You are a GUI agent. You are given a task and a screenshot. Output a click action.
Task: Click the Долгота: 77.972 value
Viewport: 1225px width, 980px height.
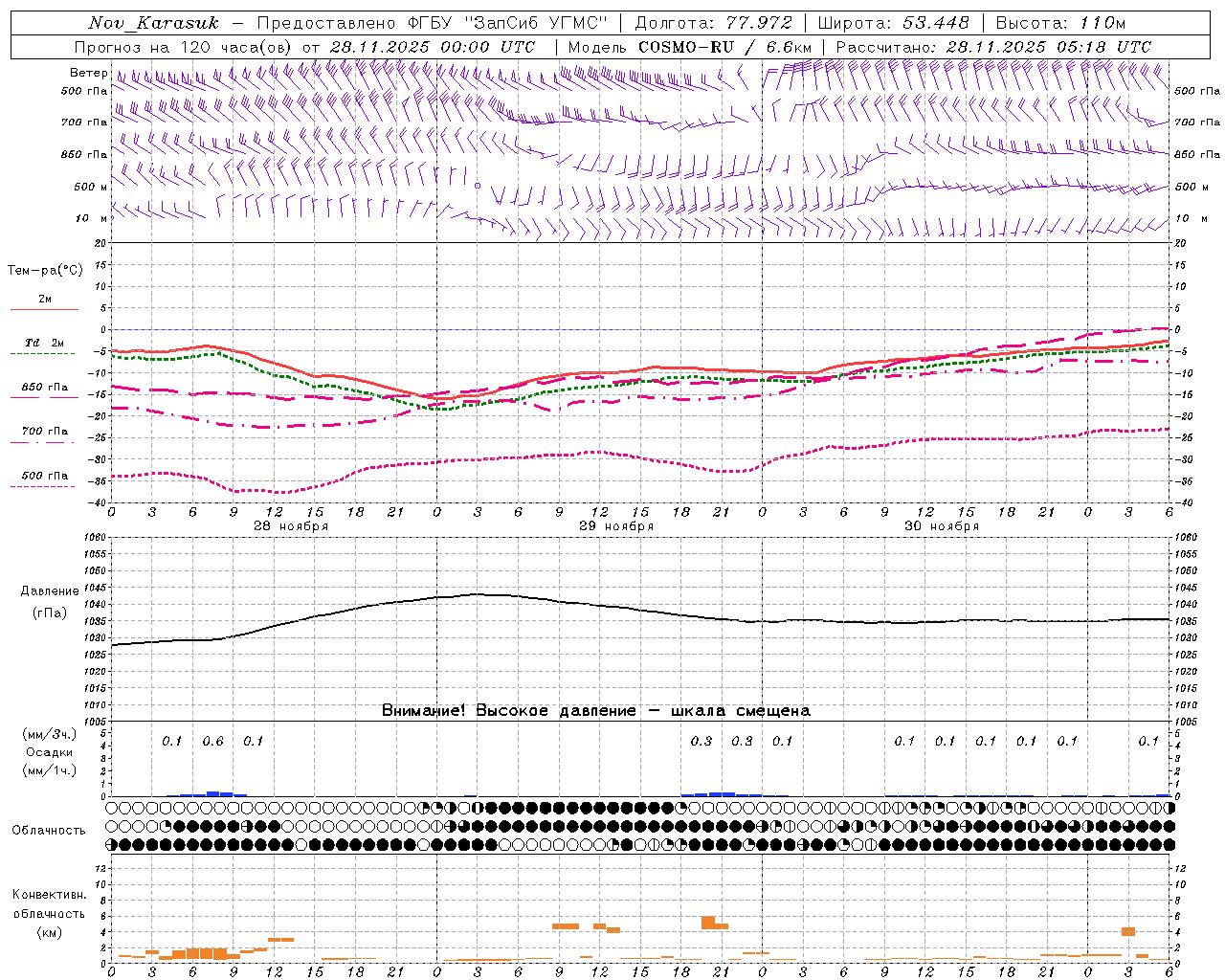[713, 23]
